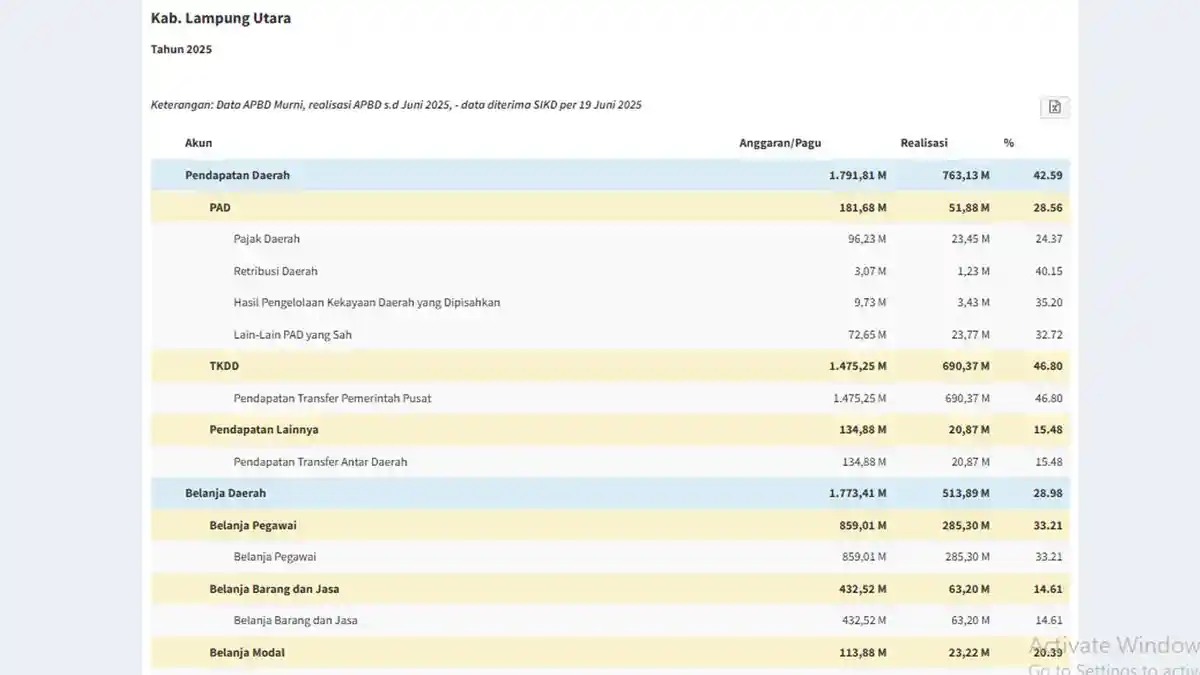Screen dimensions: 1200x675
Task: Click the Keterangan data note text
Action: (x=396, y=104)
